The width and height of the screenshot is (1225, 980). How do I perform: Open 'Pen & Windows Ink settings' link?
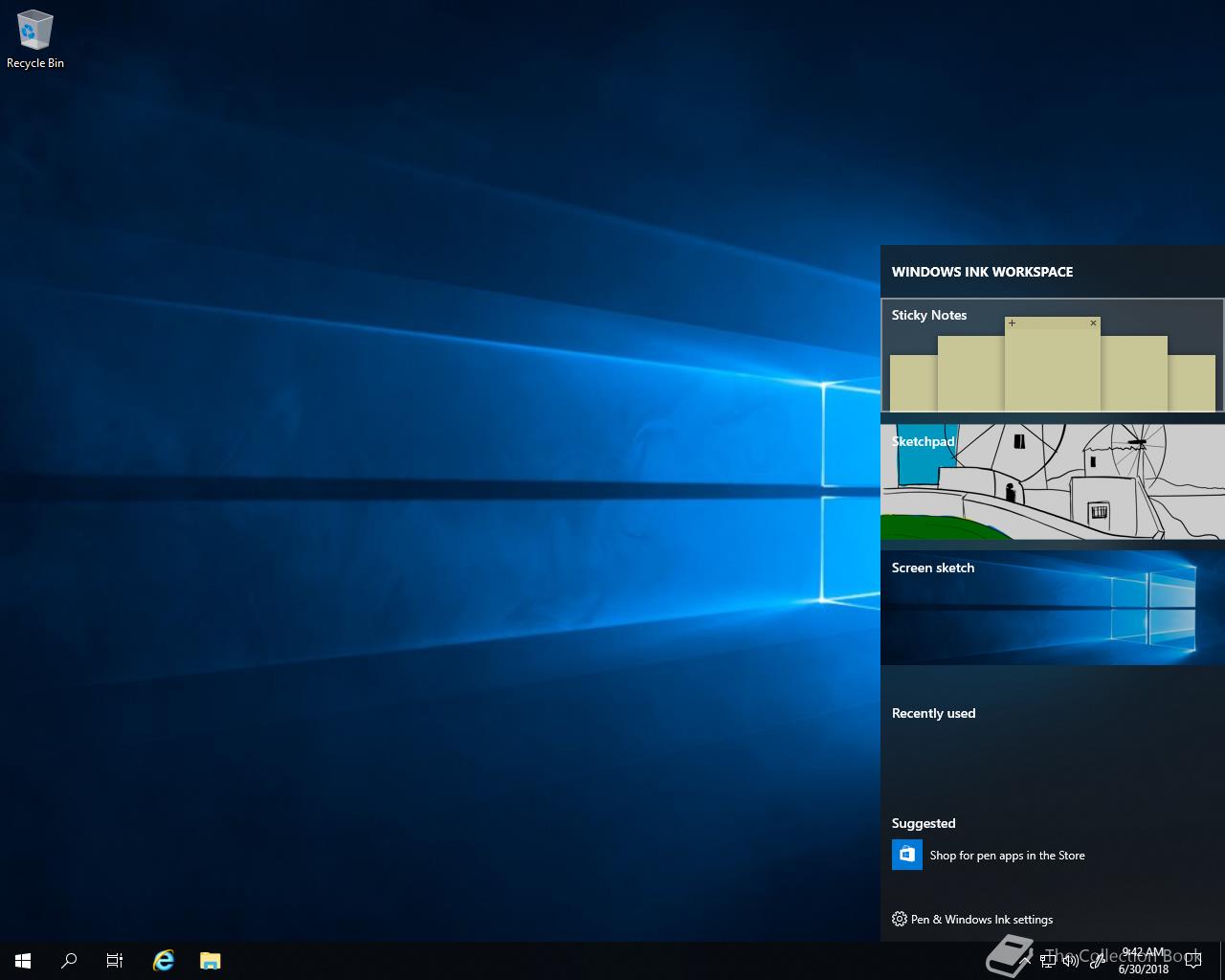pyautogui.click(x=982, y=919)
